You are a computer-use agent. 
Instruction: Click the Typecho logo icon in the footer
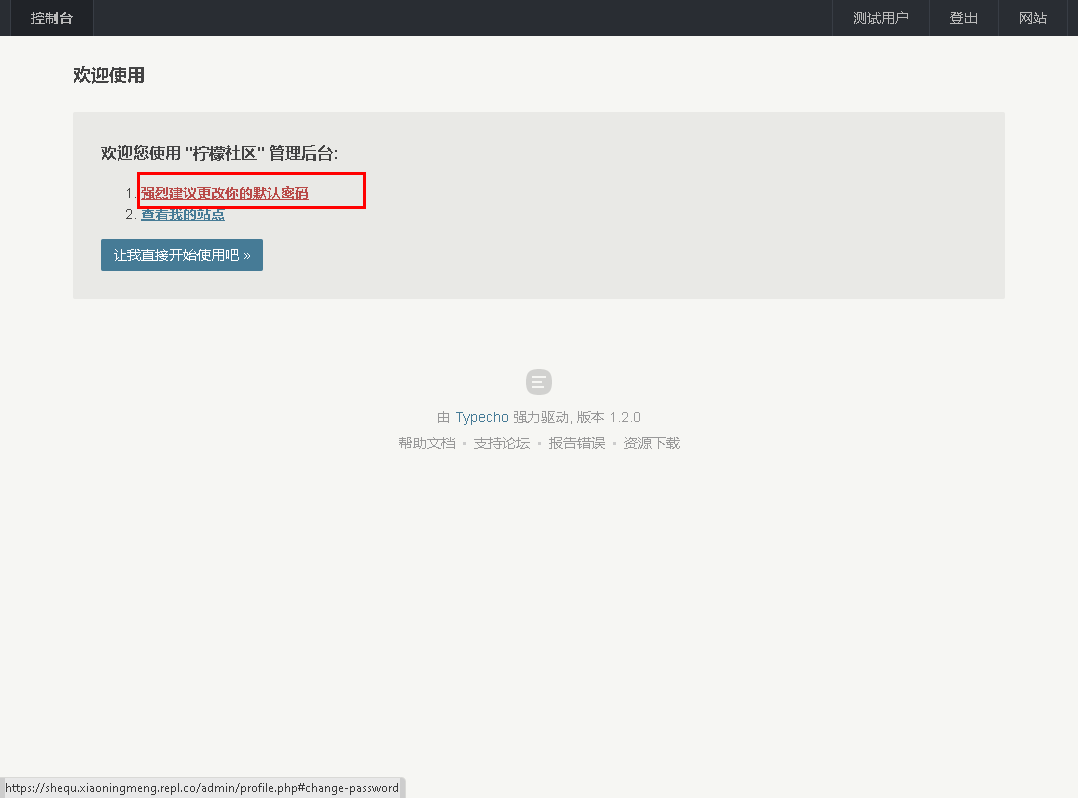pyautogui.click(x=539, y=382)
